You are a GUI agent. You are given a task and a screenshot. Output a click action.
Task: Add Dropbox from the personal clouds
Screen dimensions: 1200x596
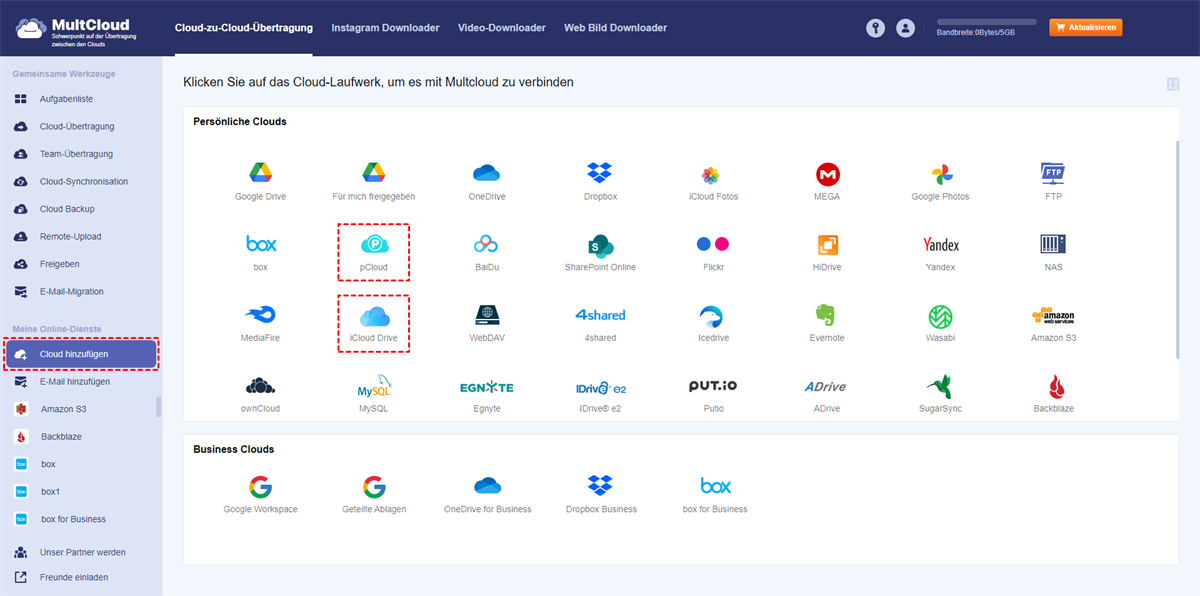point(600,173)
